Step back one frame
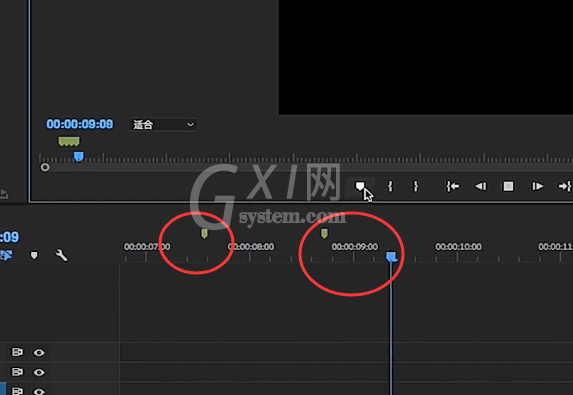The image size is (573, 395). click(481, 186)
